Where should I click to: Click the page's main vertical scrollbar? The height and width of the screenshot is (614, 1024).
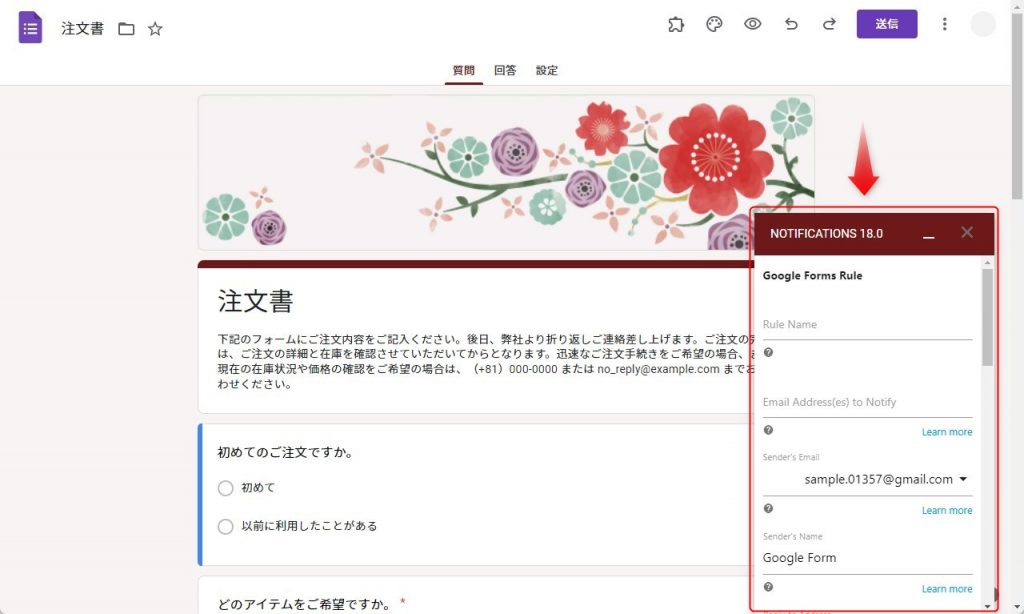pyautogui.click(x=1017, y=108)
